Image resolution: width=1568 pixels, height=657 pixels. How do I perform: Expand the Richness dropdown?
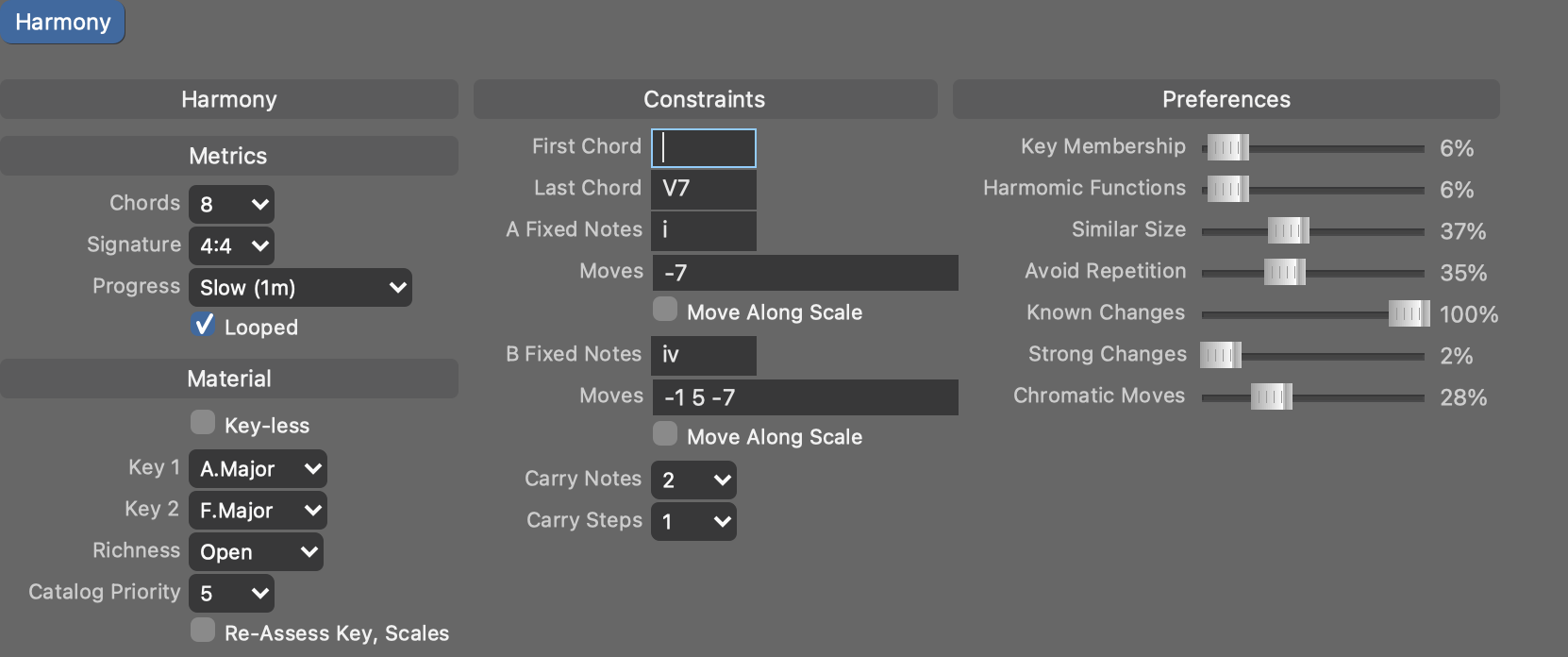256,552
